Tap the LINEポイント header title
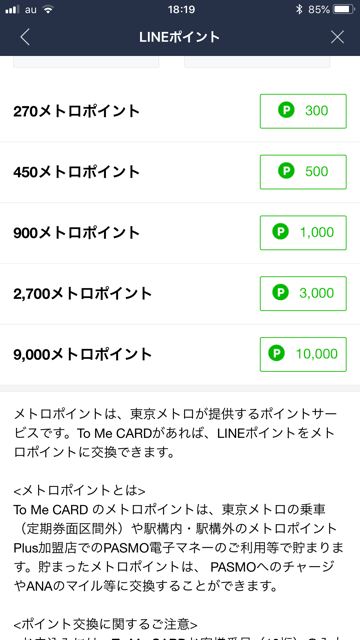The height and width of the screenshot is (640, 360). pyautogui.click(x=180, y=37)
